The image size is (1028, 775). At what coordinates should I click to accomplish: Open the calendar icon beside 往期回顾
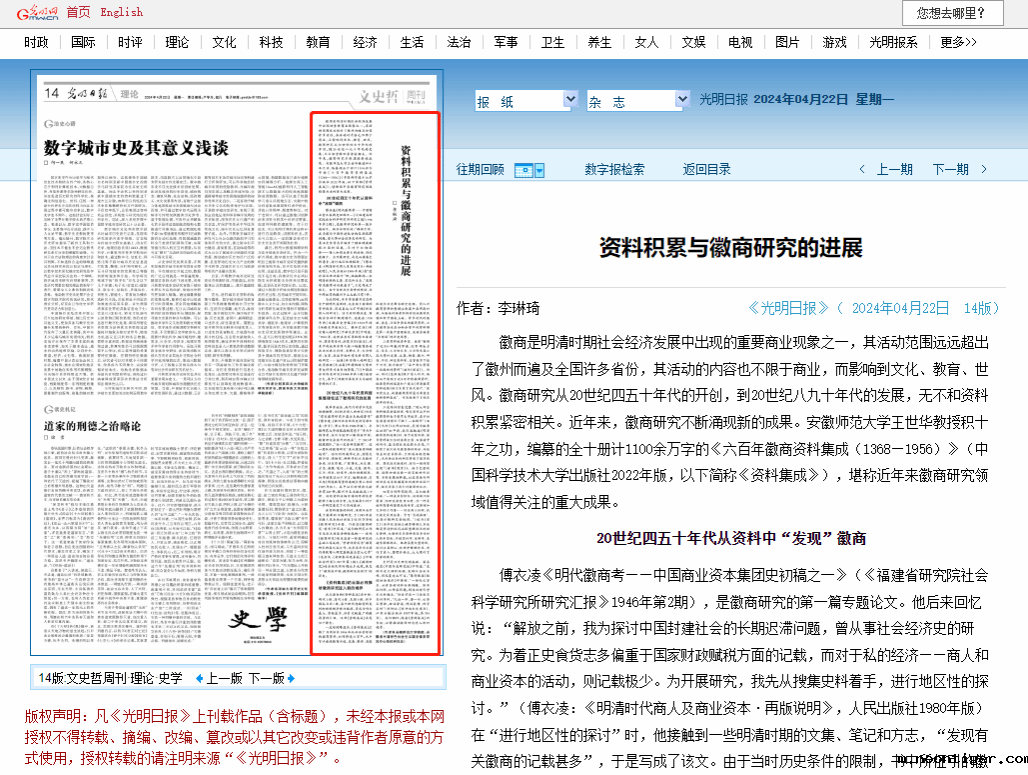pyautogui.click(x=529, y=170)
